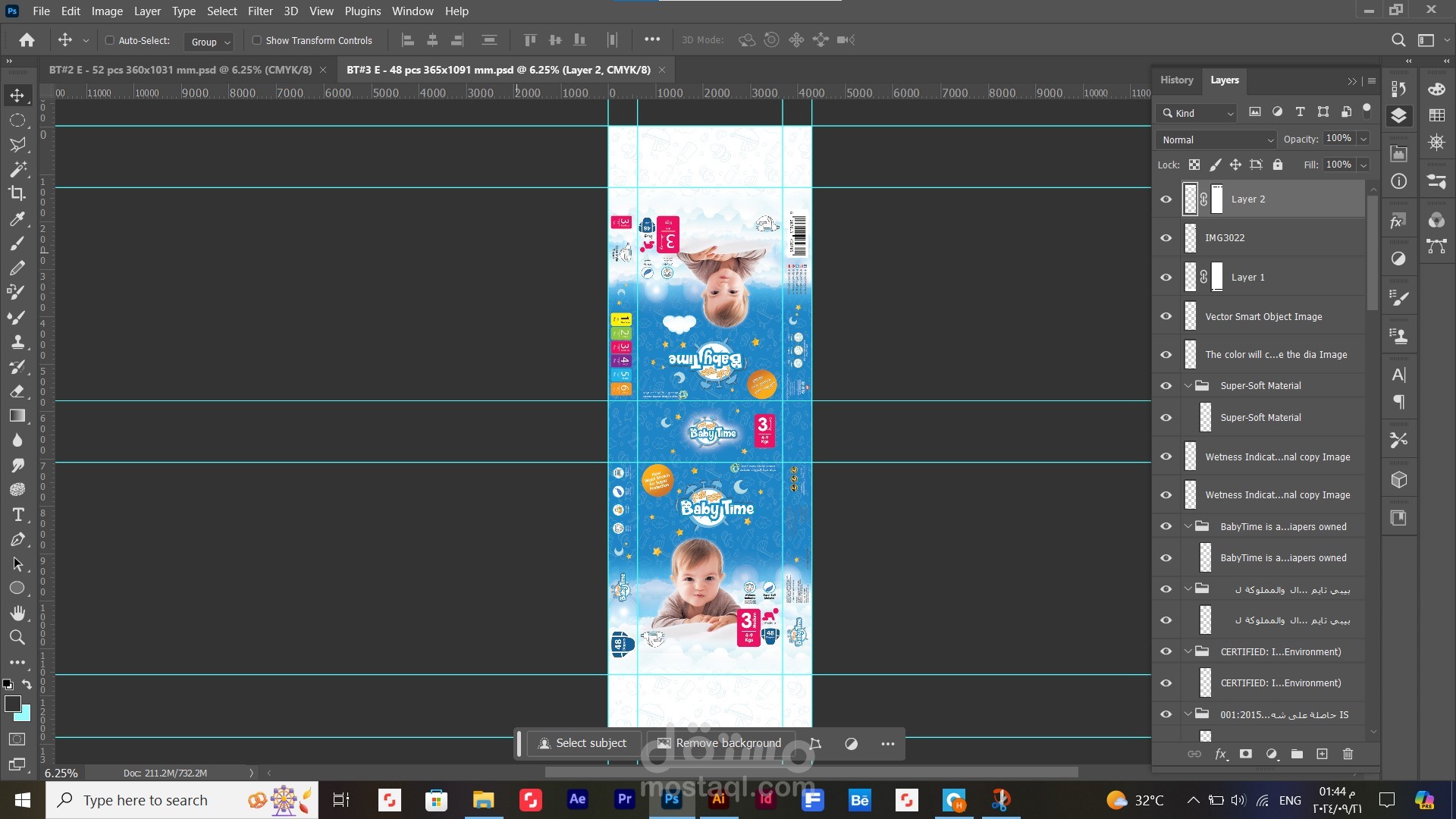Screen dimensions: 1456x819
Task: Click the foreground color swatch
Action: pyautogui.click(x=12, y=704)
